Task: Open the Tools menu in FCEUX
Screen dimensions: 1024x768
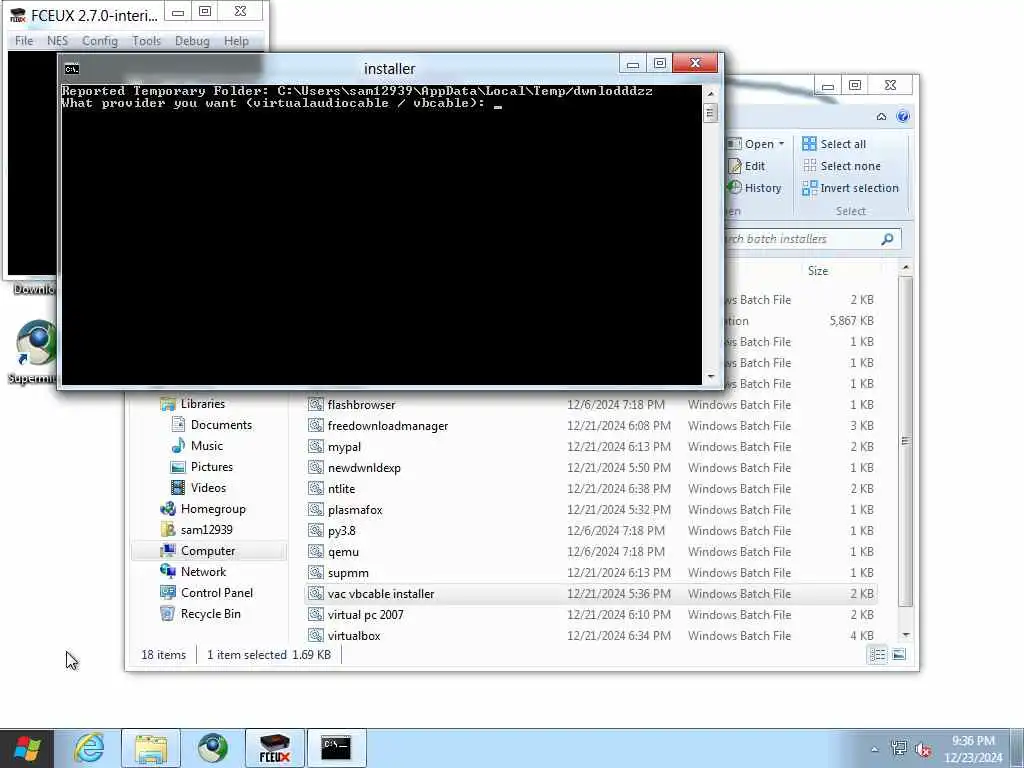Action: 146,40
